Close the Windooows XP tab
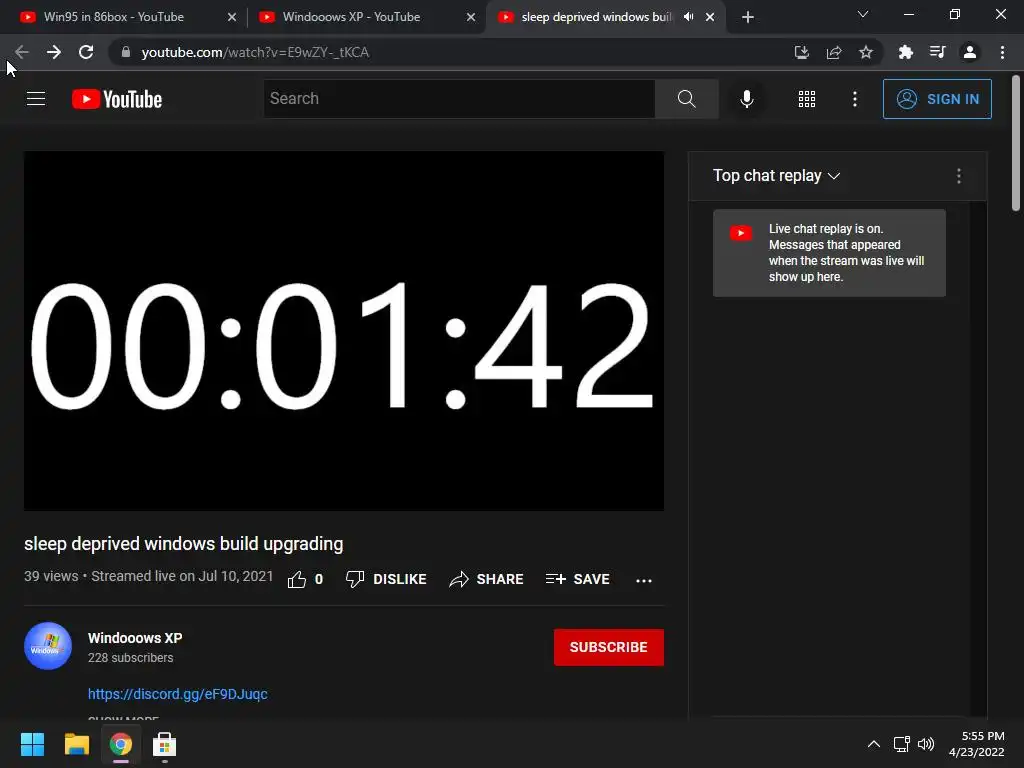Screen dimensions: 1024x768 point(471,17)
